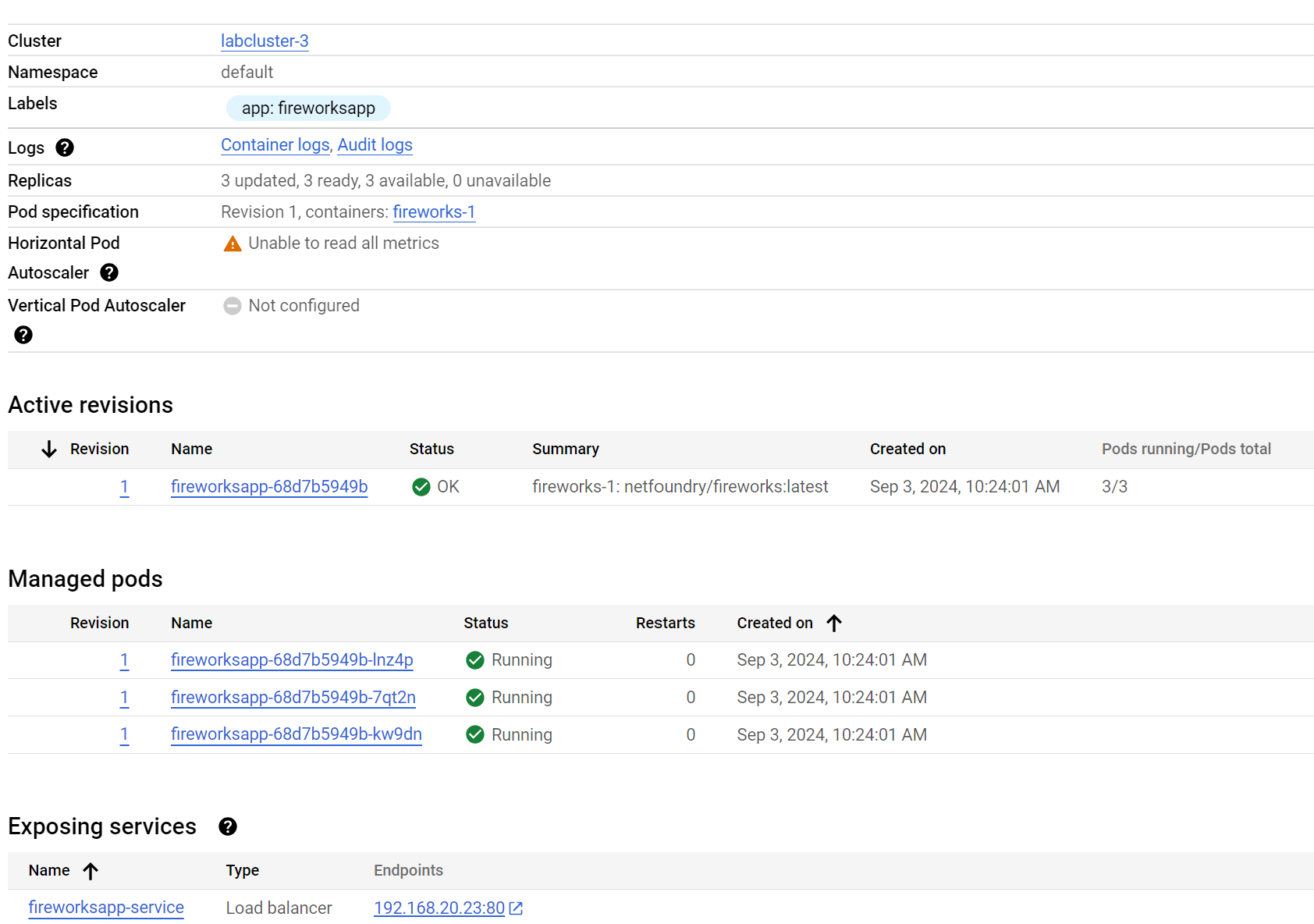
Task: Click the Load balancer type text
Action: coord(279,908)
